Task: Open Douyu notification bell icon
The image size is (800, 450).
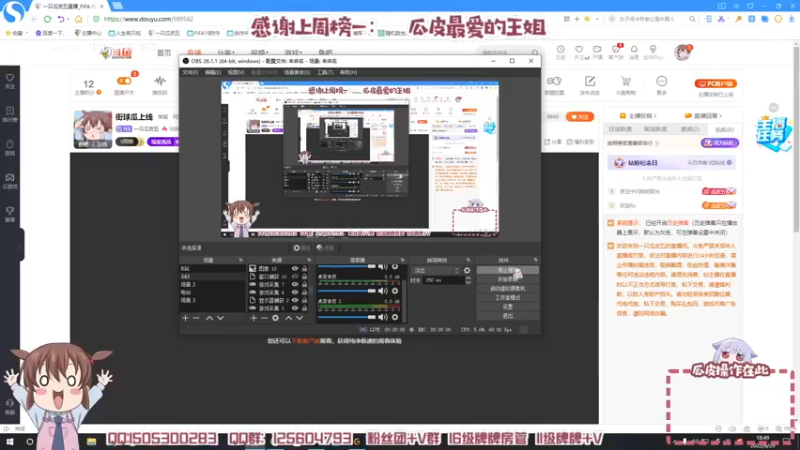Action: point(634,49)
